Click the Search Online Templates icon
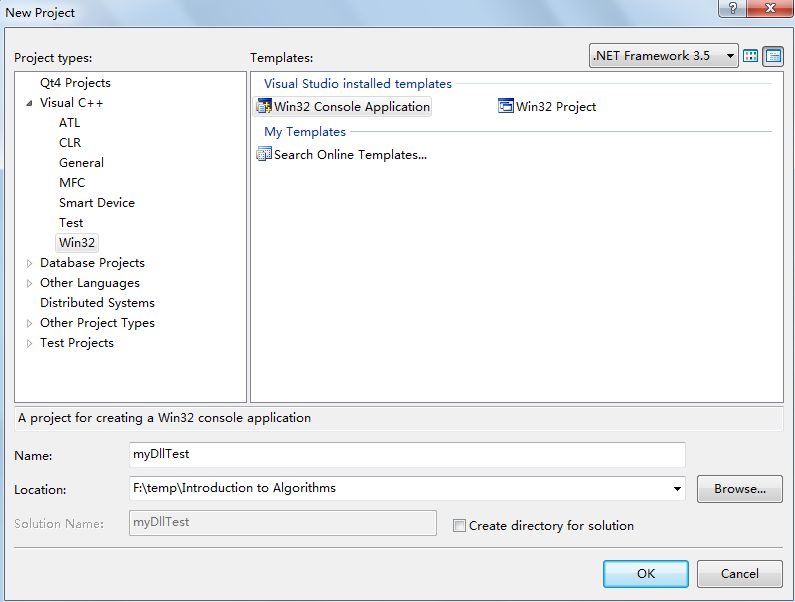The width and height of the screenshot is (795, 602). 264,154
